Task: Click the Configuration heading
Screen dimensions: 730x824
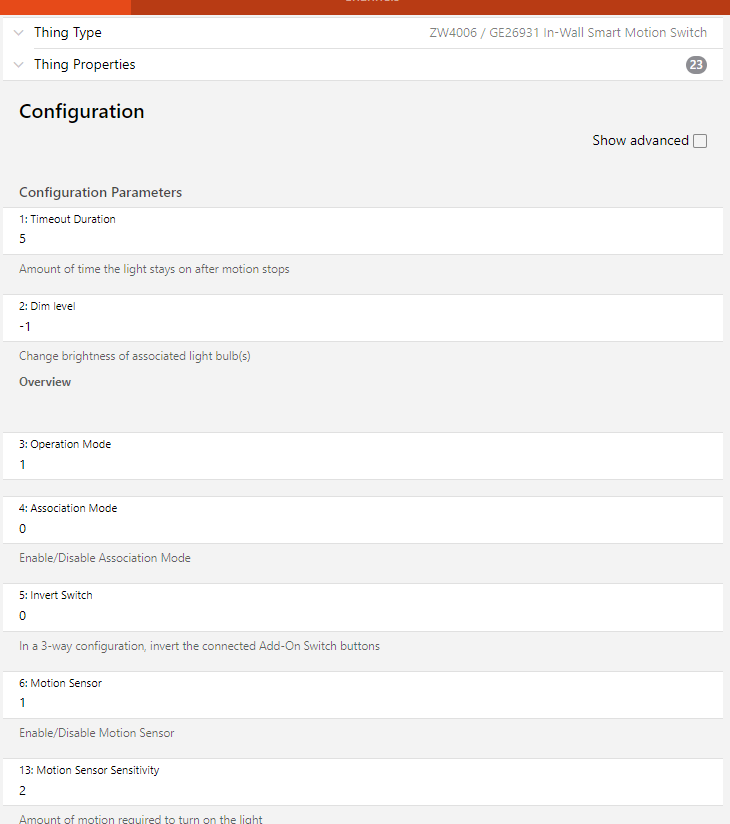Action: click(82, 112)
